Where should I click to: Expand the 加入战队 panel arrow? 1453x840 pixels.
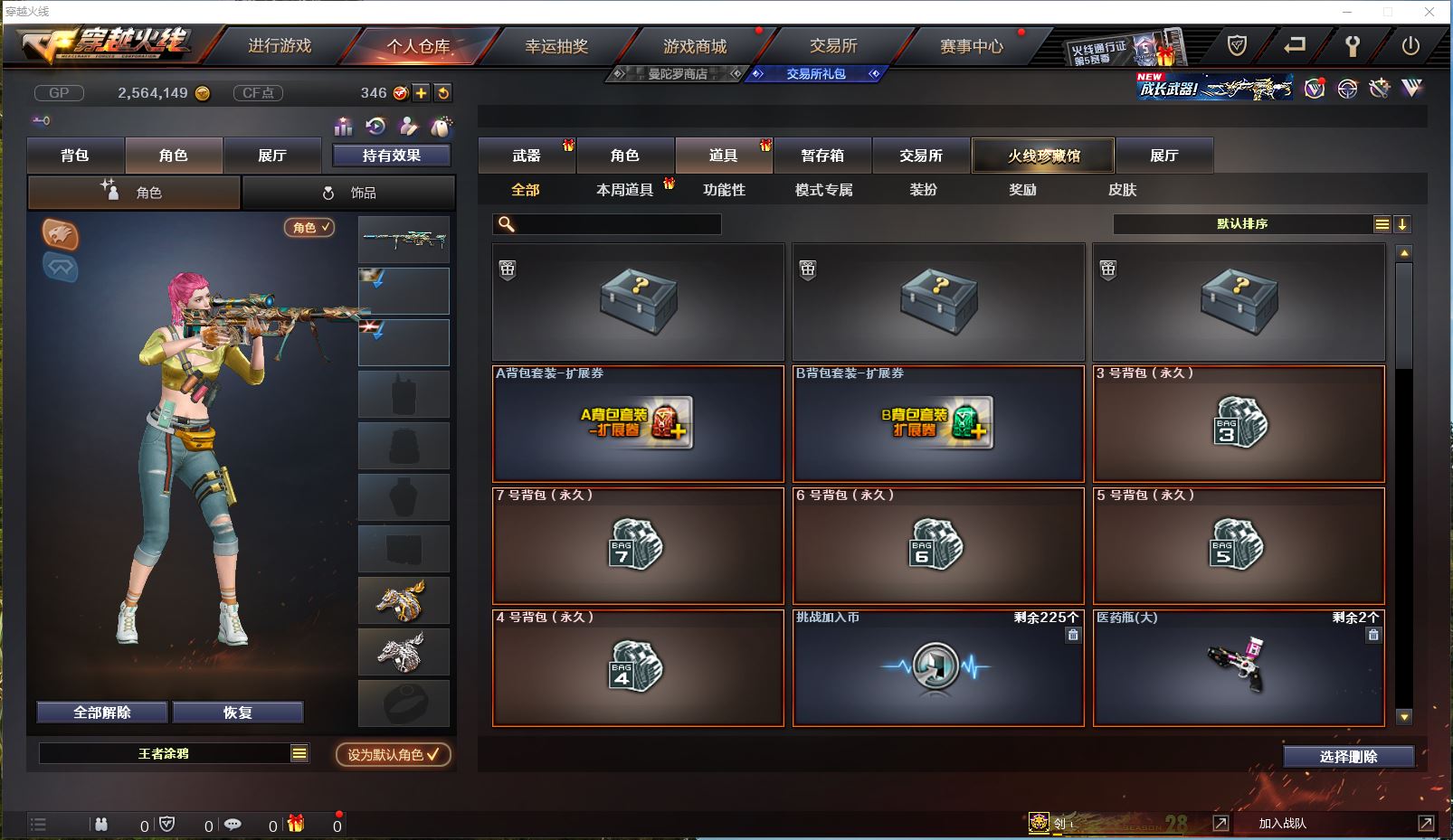pos(1426,823)
